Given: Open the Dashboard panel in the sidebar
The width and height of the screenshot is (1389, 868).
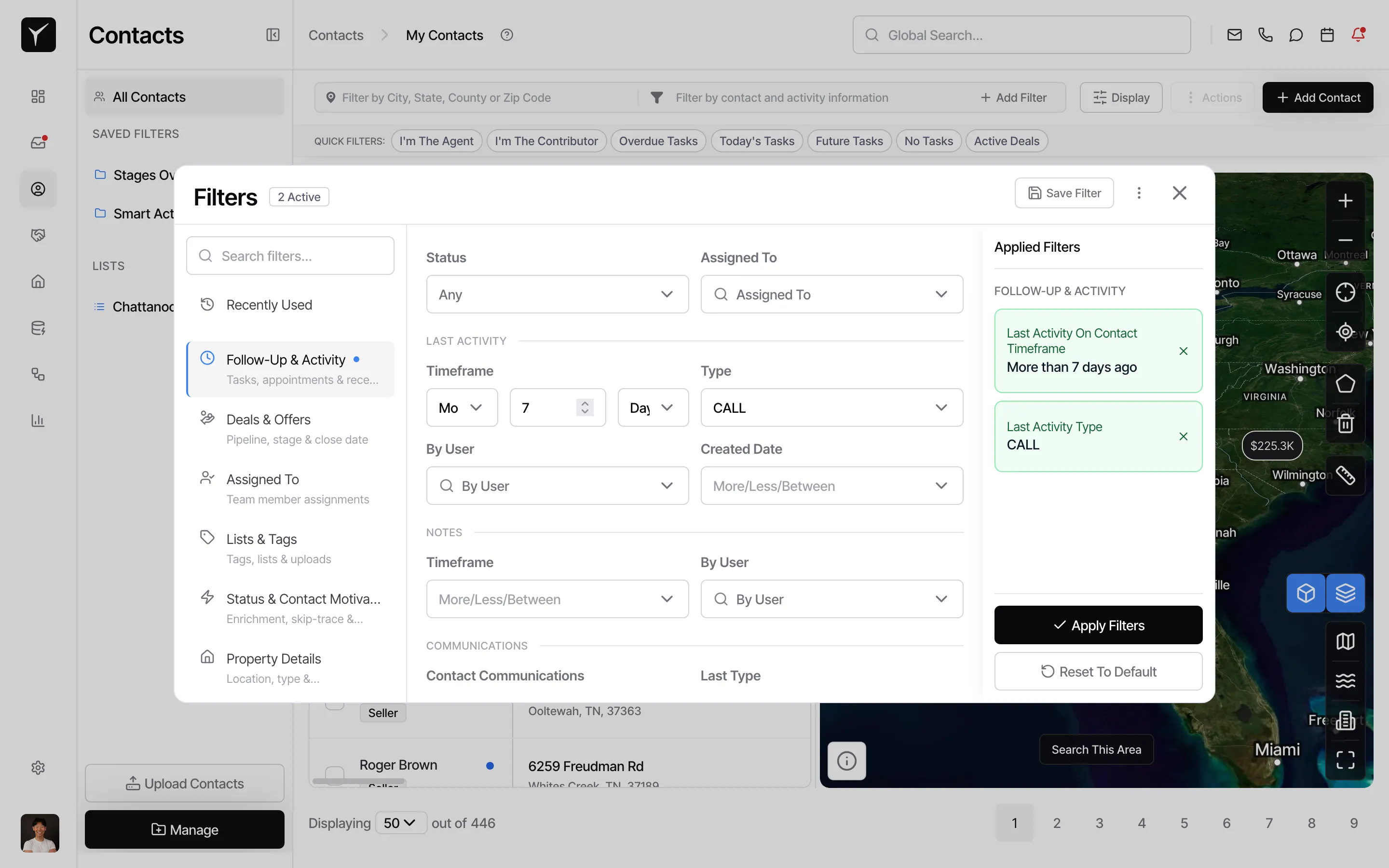Looking at the screenshot, I should coord(39,96).
